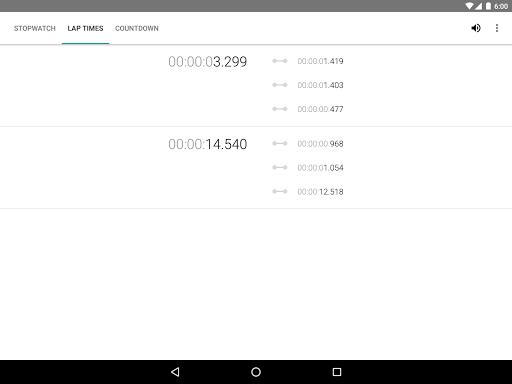Open the three-dot overflow menu
The image size is (512, 384).
[x=497, y=28]
